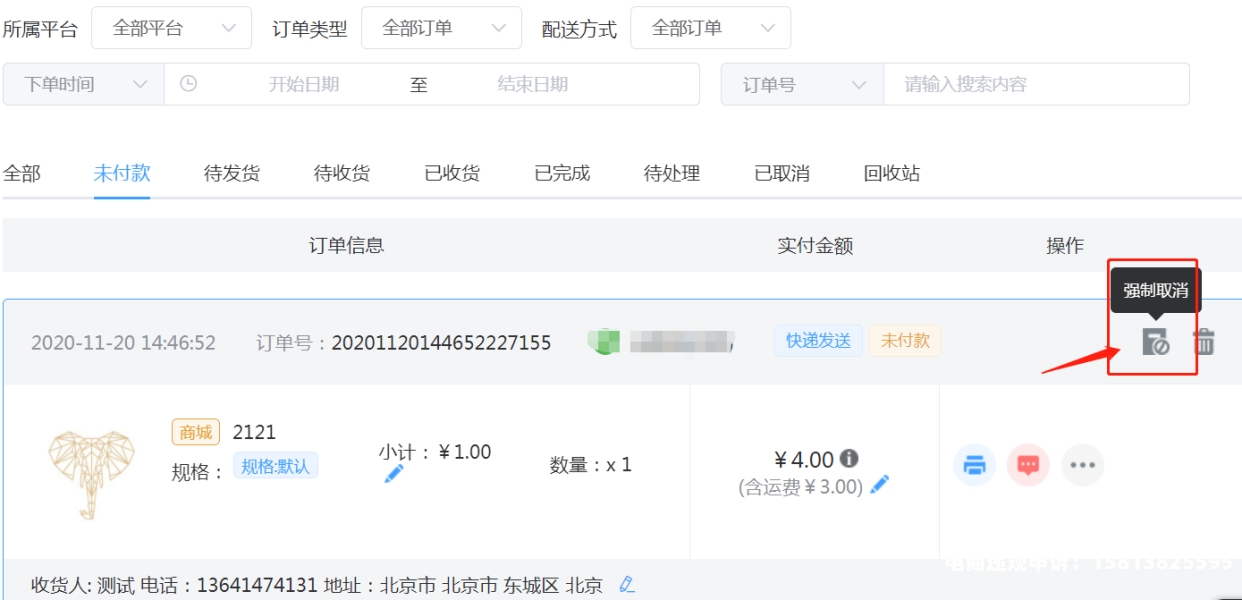Click the blue print order icon

[x=975, y=465]
